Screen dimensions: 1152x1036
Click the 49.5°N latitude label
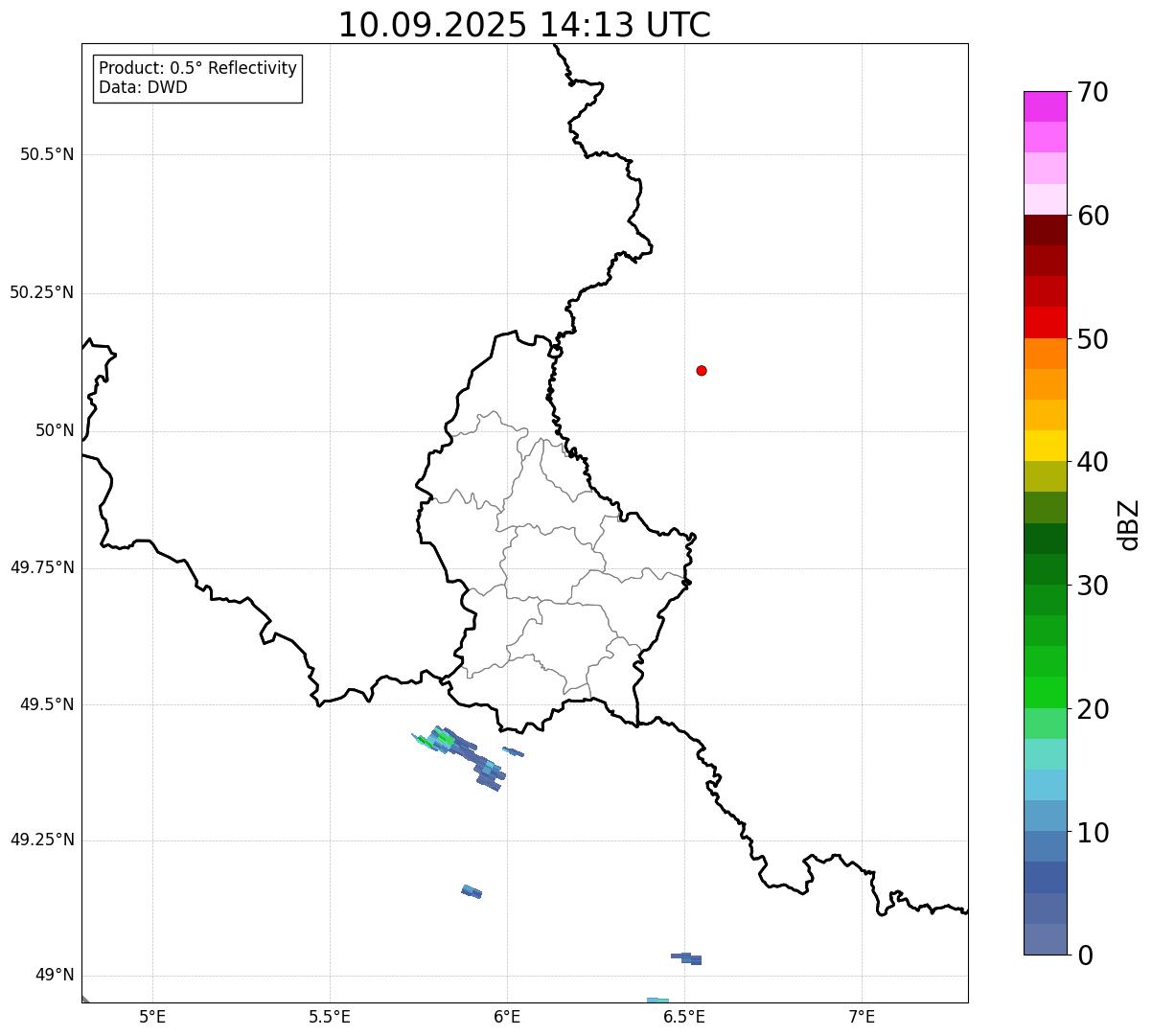(47, 704)
